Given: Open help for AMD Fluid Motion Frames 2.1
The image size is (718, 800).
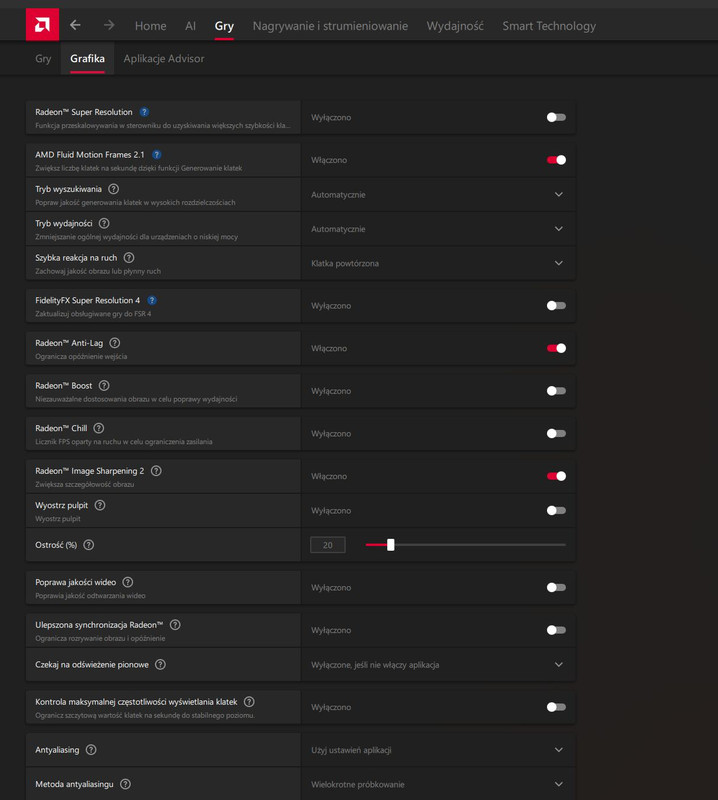Looking at the screenshot, I should 157,155.
